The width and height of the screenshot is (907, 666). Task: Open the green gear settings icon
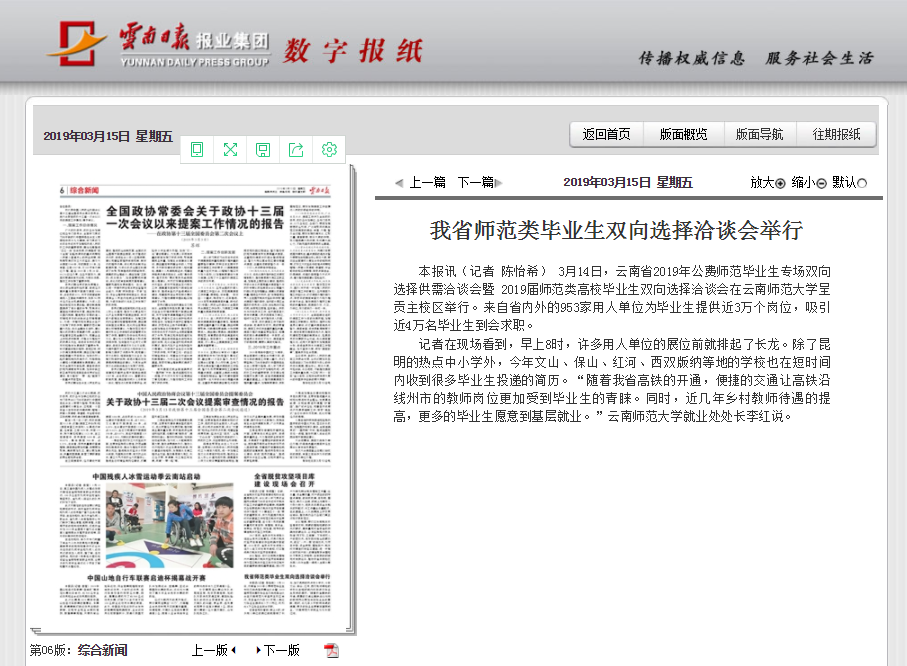(329, 150)
